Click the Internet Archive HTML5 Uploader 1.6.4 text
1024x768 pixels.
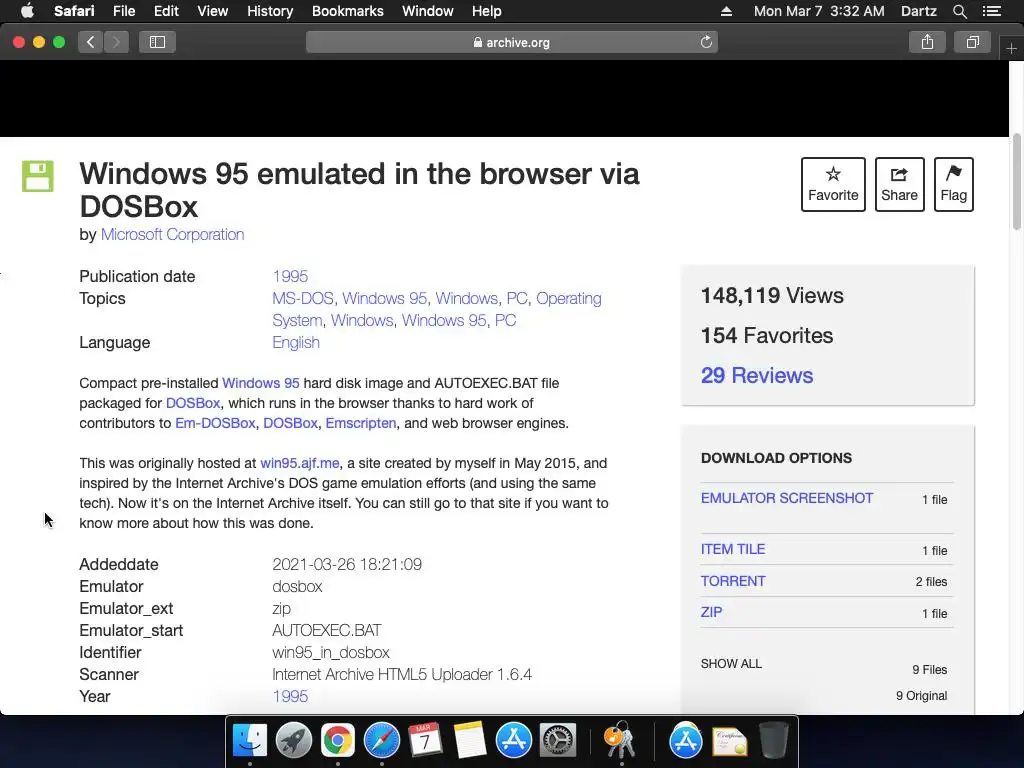pos(402,675)
